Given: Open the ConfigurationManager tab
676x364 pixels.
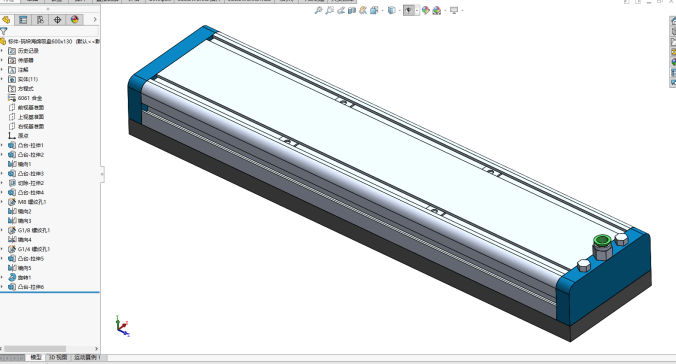Looking at the screenshot, I should 40,20.
